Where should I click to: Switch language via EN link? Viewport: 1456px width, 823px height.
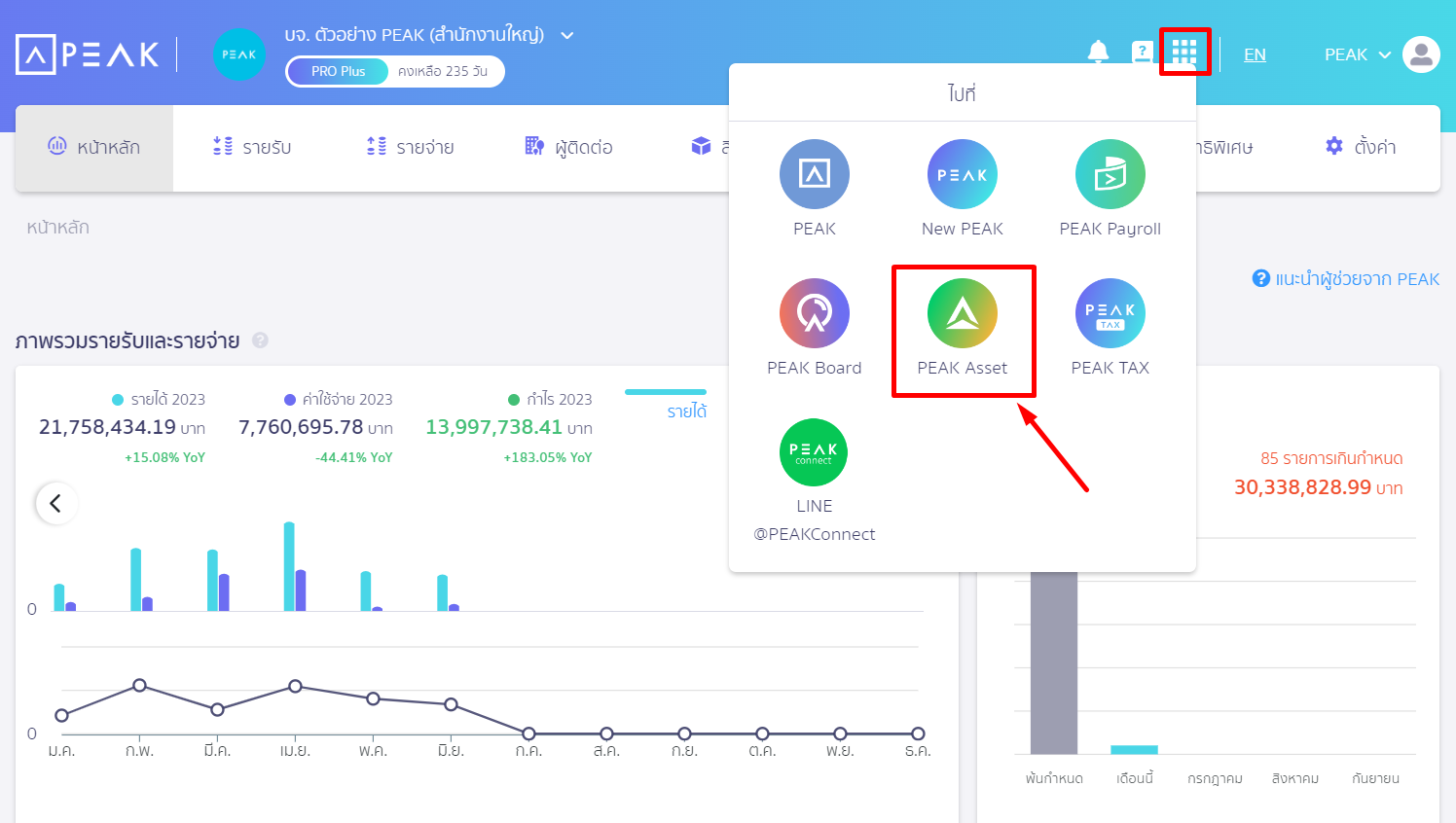coord(1255,54)
